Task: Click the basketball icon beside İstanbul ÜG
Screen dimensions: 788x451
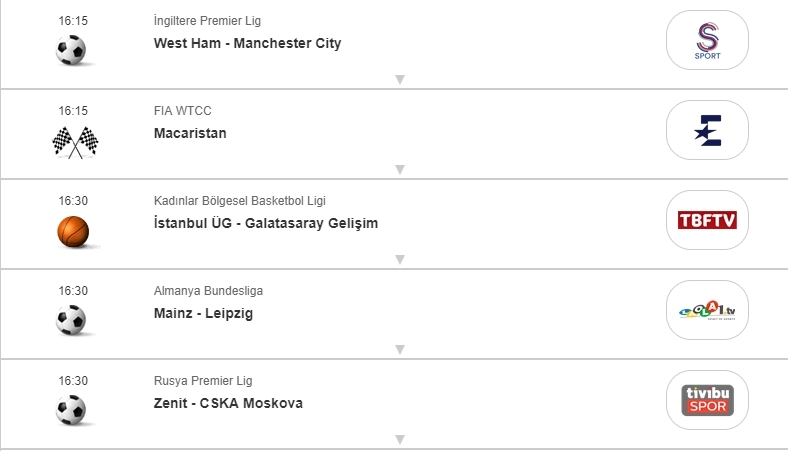Action: tap(73, 232)
